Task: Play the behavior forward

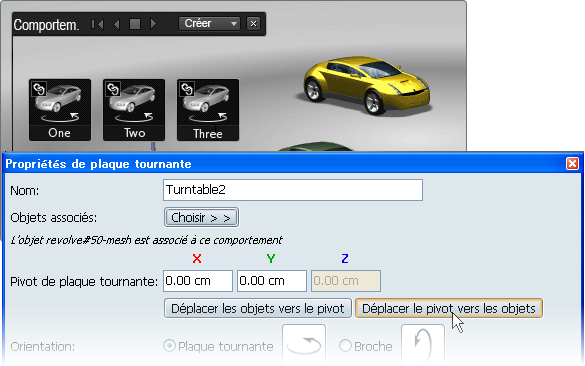Action: [x=153, y=24]
